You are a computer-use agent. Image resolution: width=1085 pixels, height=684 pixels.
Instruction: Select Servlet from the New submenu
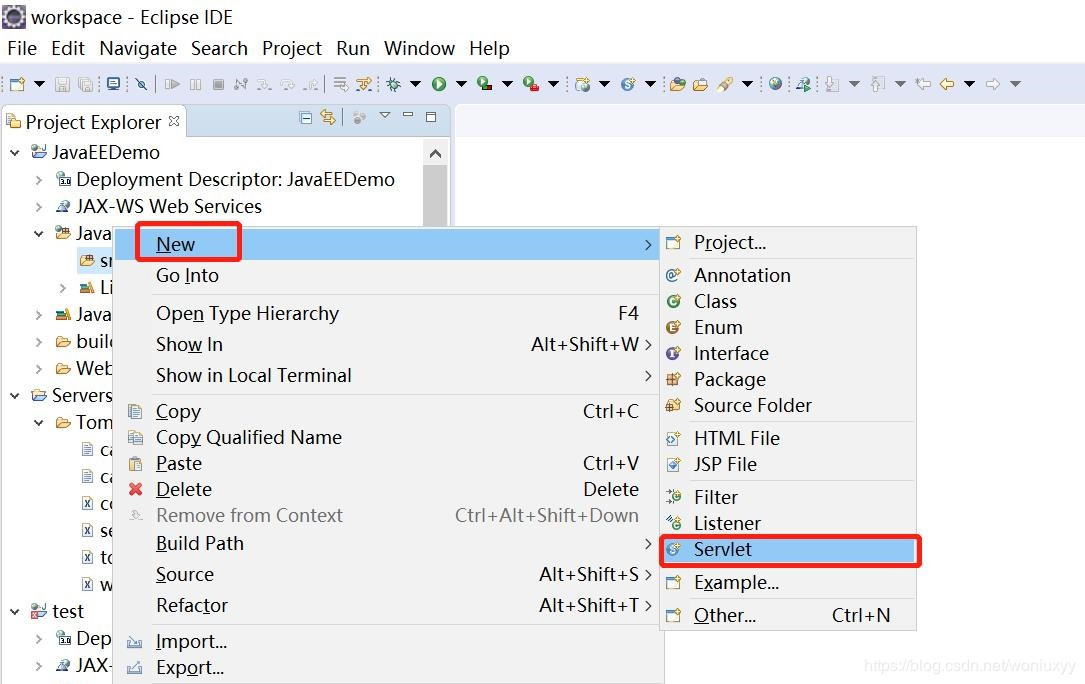point(789,550)
